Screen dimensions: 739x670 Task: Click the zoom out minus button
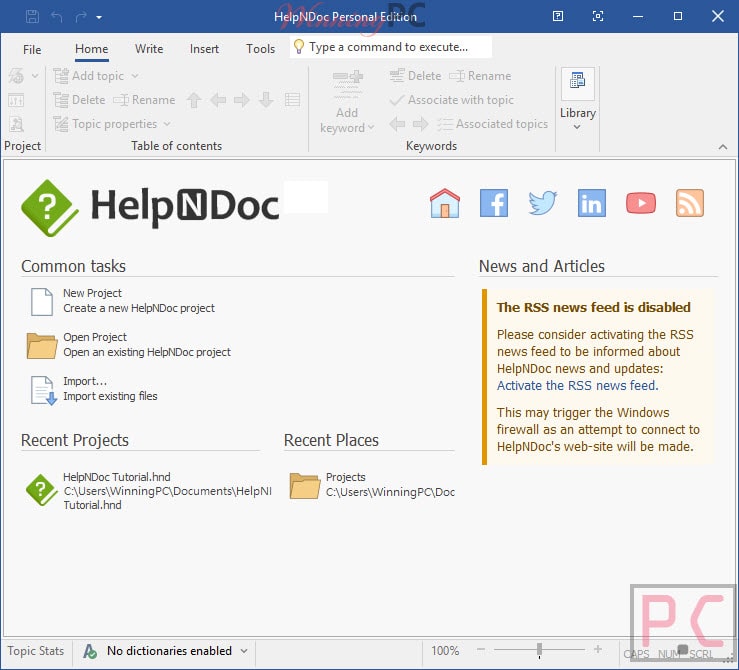point(481,649)
